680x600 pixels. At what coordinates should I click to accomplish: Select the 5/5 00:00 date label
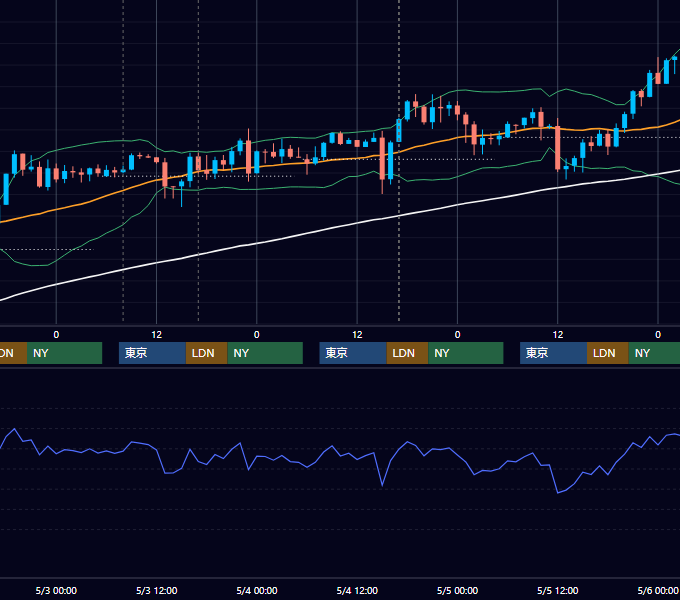457,590
